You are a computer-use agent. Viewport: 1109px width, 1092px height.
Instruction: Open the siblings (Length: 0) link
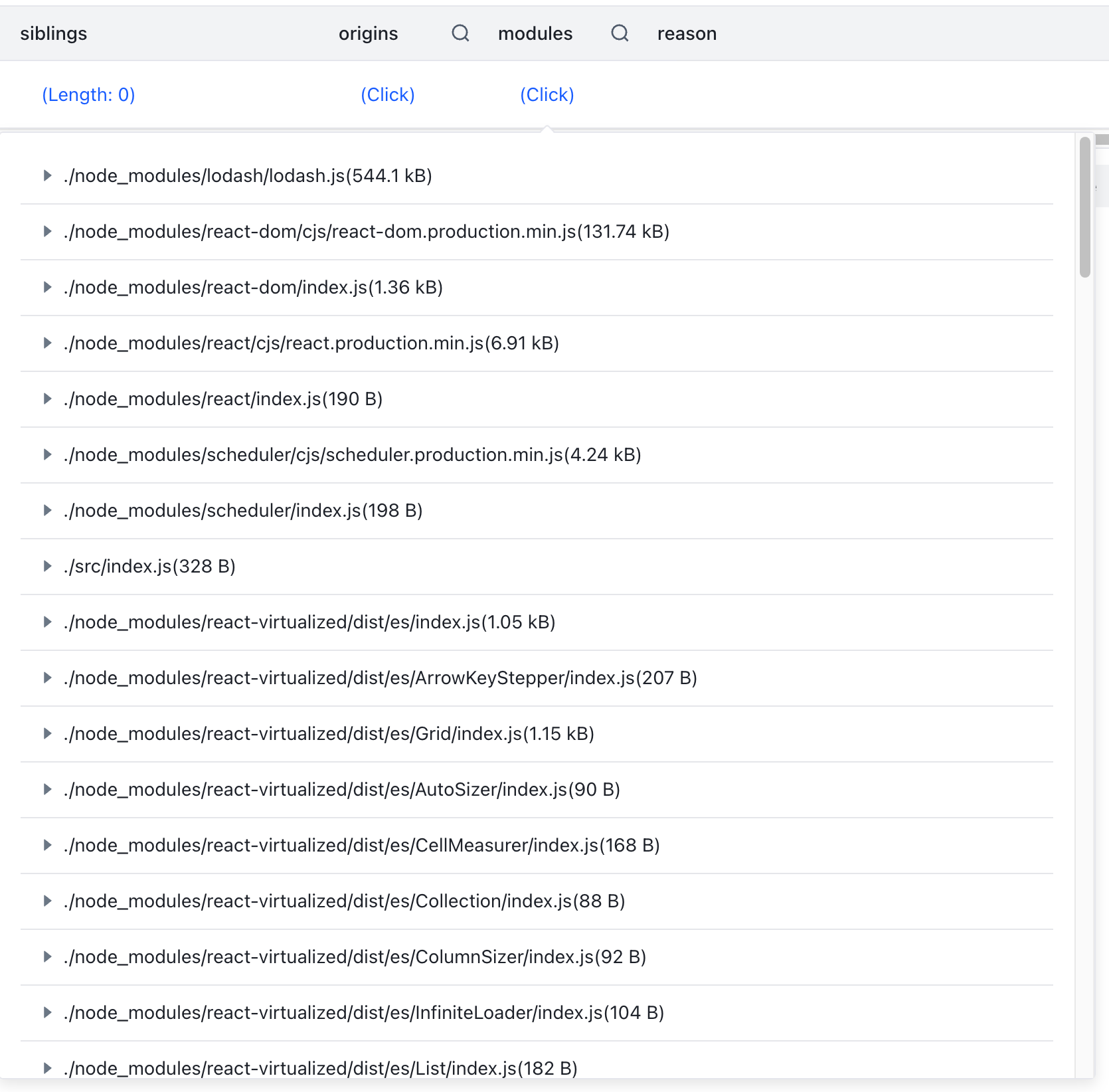(88, 95)
